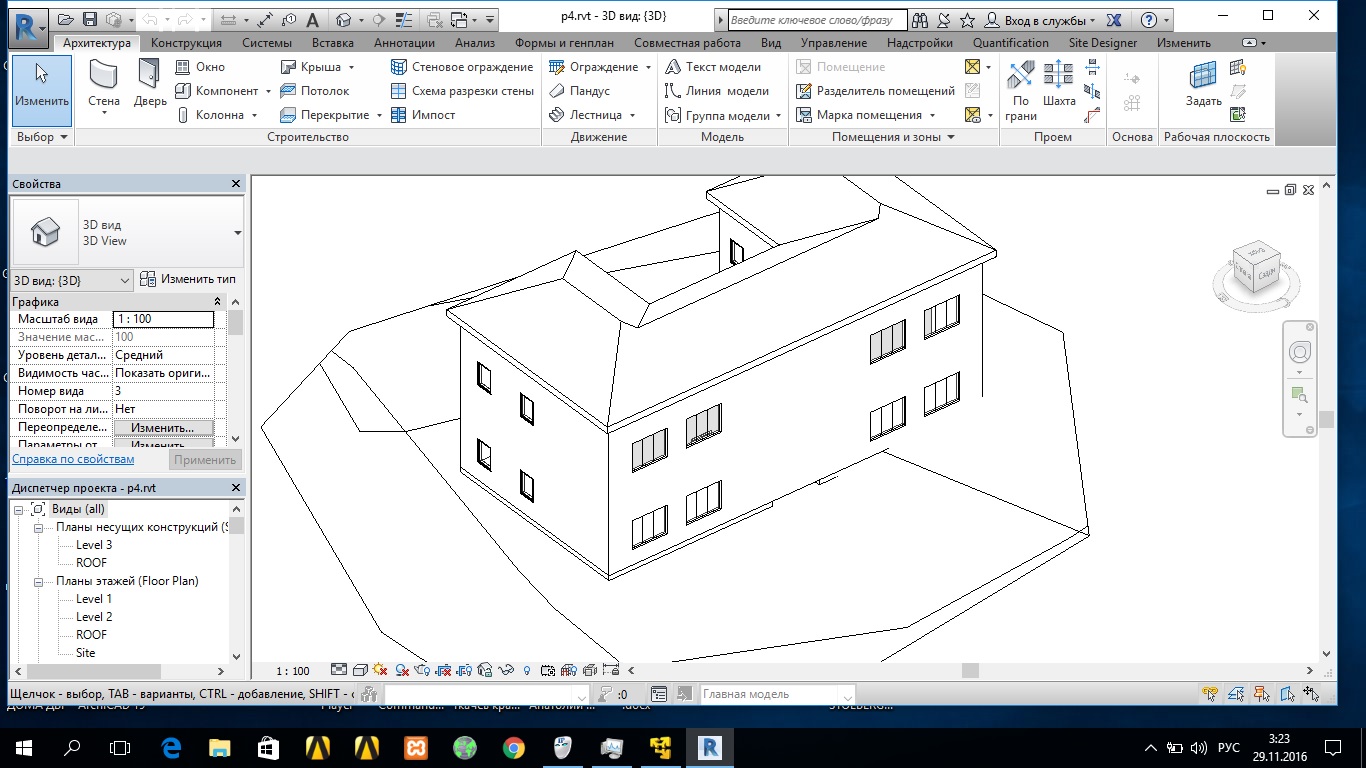
Task: Collapse Планы этажей (Floor Plan) tree node
Action: pos(39,581)
